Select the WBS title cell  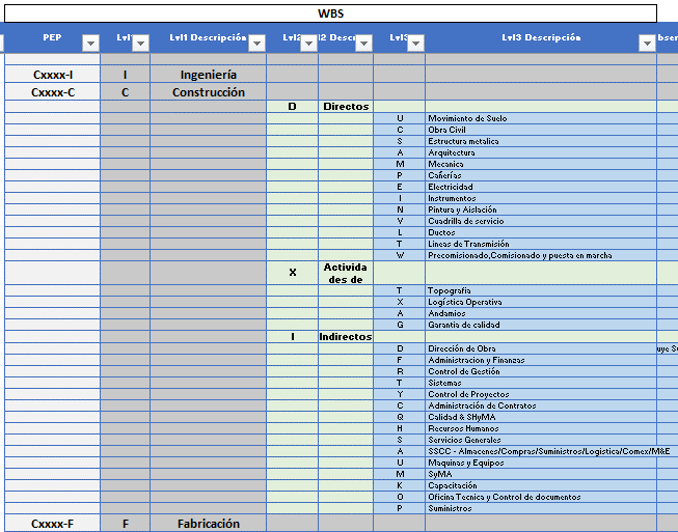click(x=330, y=14)
